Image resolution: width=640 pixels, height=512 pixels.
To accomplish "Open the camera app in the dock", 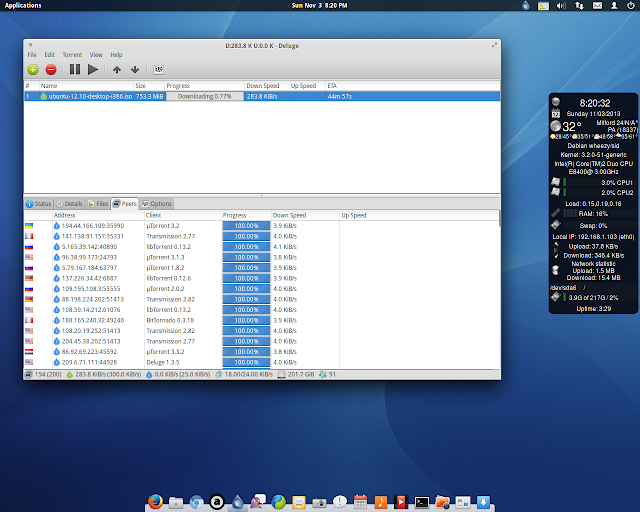I will click(x=319, y=503).
